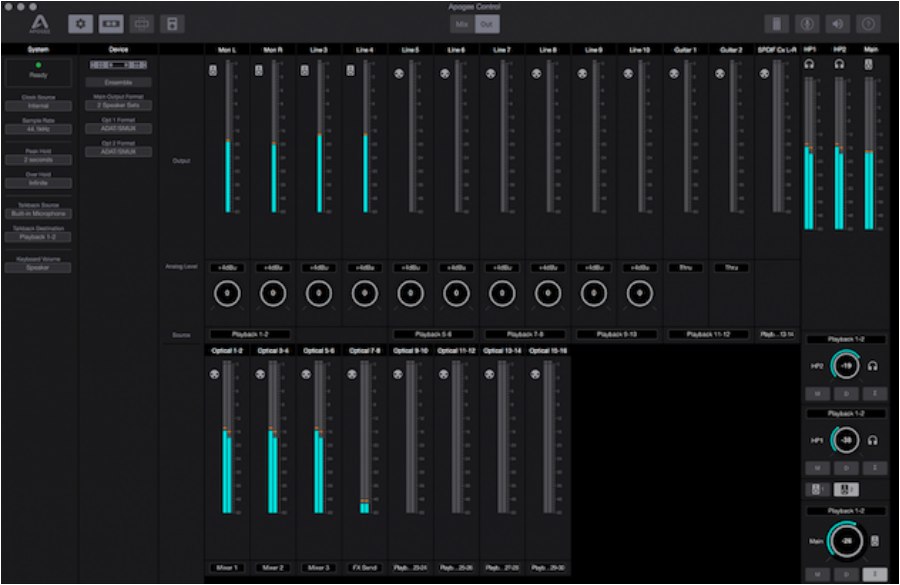Click the Thru level button on Guitar 2

pyautogui.click(x=731, y=268)
